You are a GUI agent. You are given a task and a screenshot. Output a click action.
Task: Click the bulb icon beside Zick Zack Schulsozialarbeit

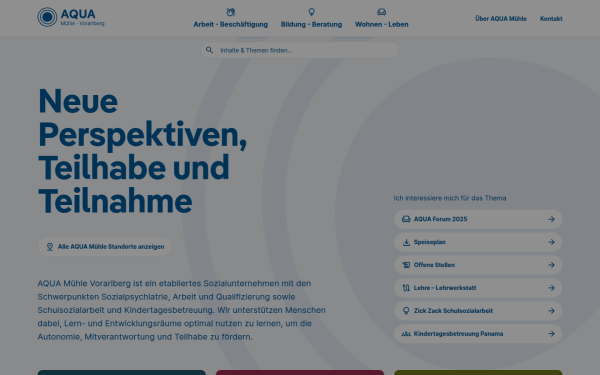[406, 311]
